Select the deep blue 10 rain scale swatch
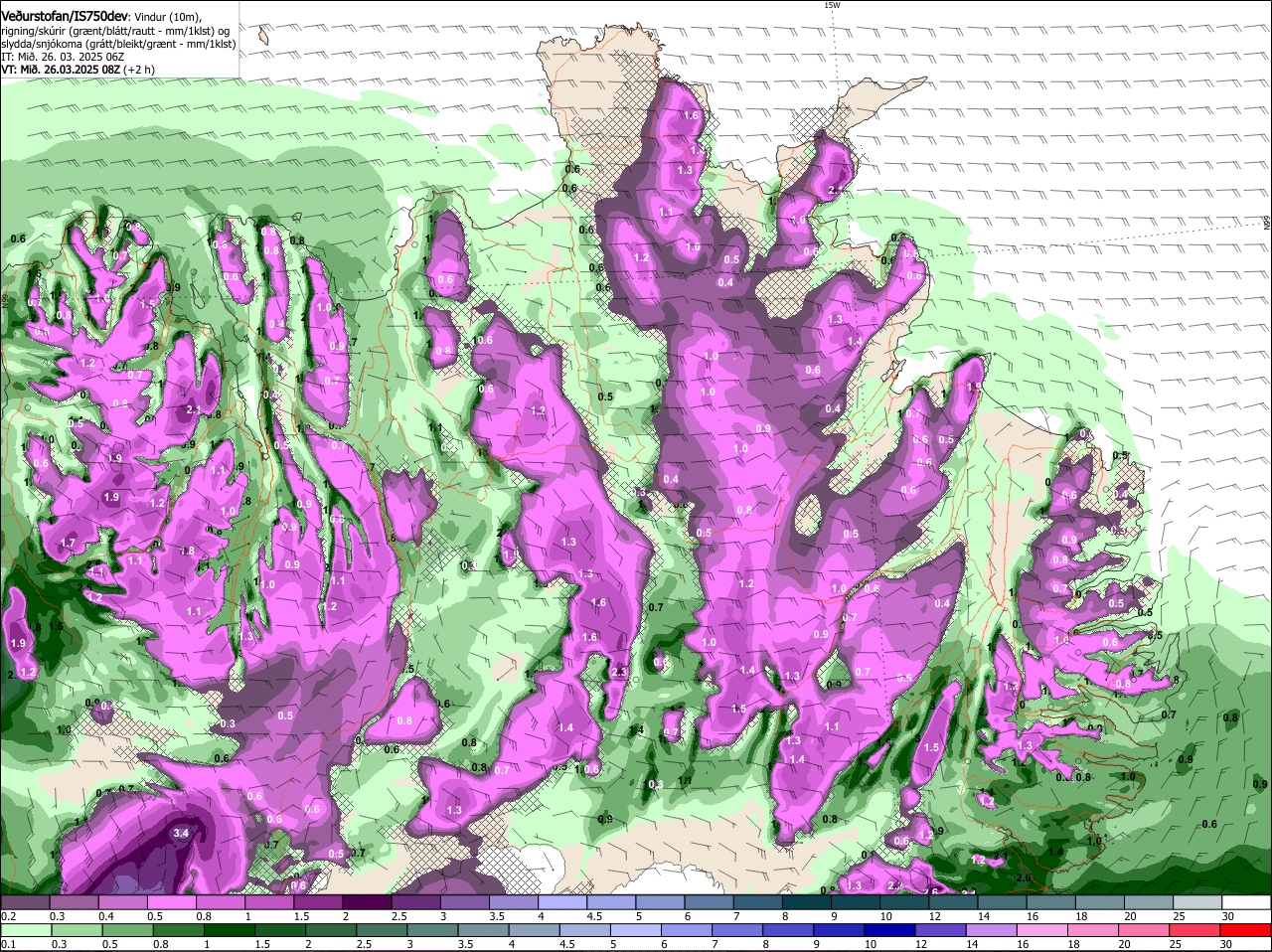This screenshot has width=1272, height=952. [x=889, y=930]
